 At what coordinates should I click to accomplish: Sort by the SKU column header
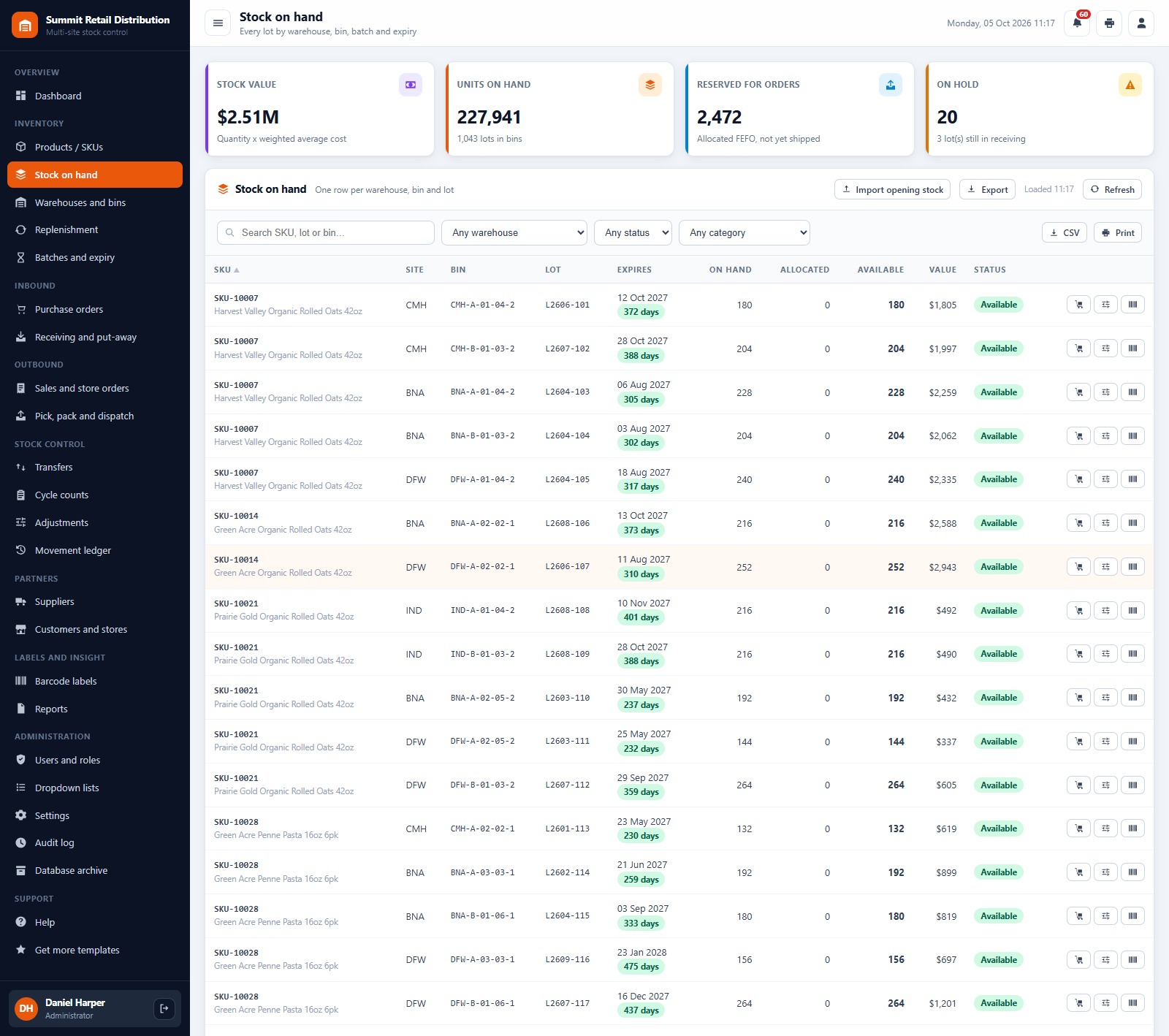226,270
